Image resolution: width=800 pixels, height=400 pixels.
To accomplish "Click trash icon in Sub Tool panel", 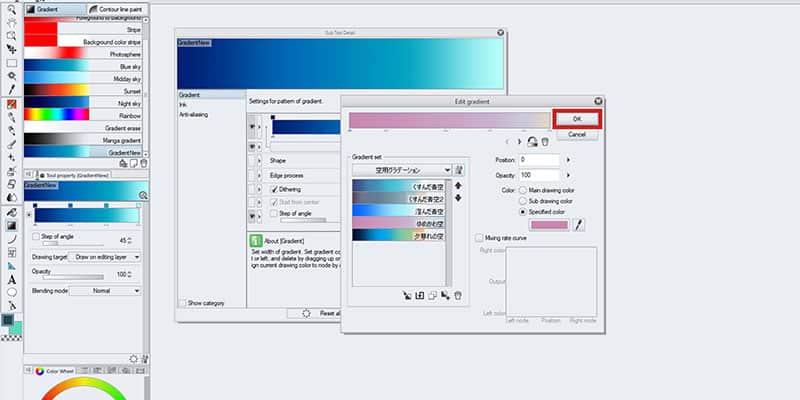I will [144, 163].
